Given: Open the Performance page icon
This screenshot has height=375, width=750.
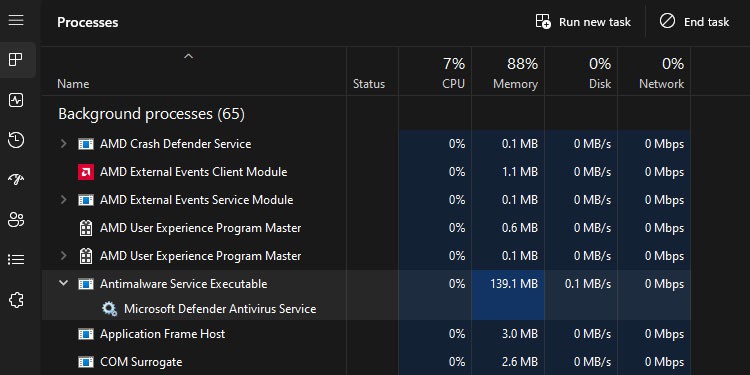Looking at the screenshot, I should pos(16,100).
